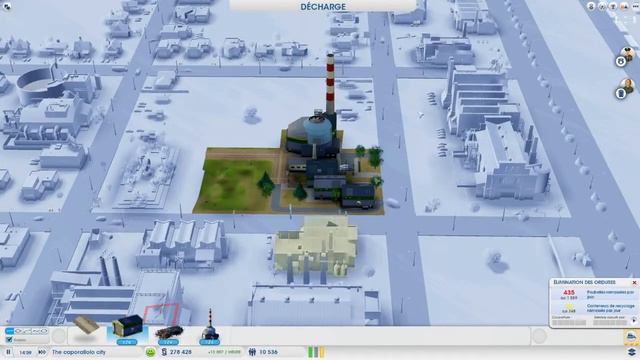640x360 pixels.
Task: Open the city budget showing 278 428
Action: 177,352
